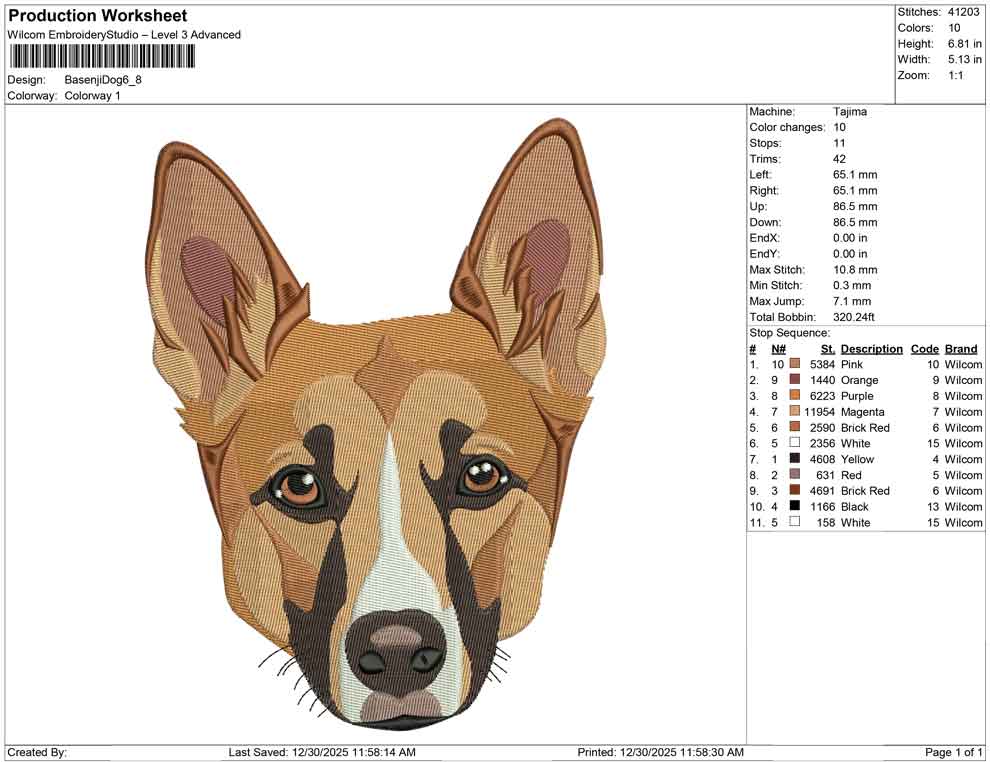Click the Code column header

[x=925, y=349]
